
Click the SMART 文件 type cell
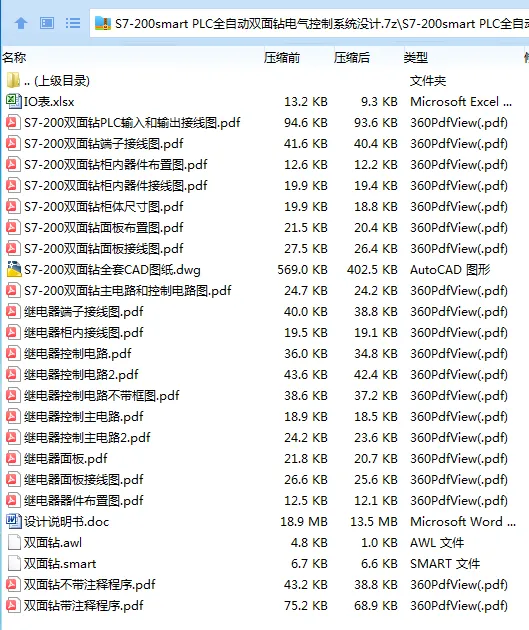pos(445,563)
